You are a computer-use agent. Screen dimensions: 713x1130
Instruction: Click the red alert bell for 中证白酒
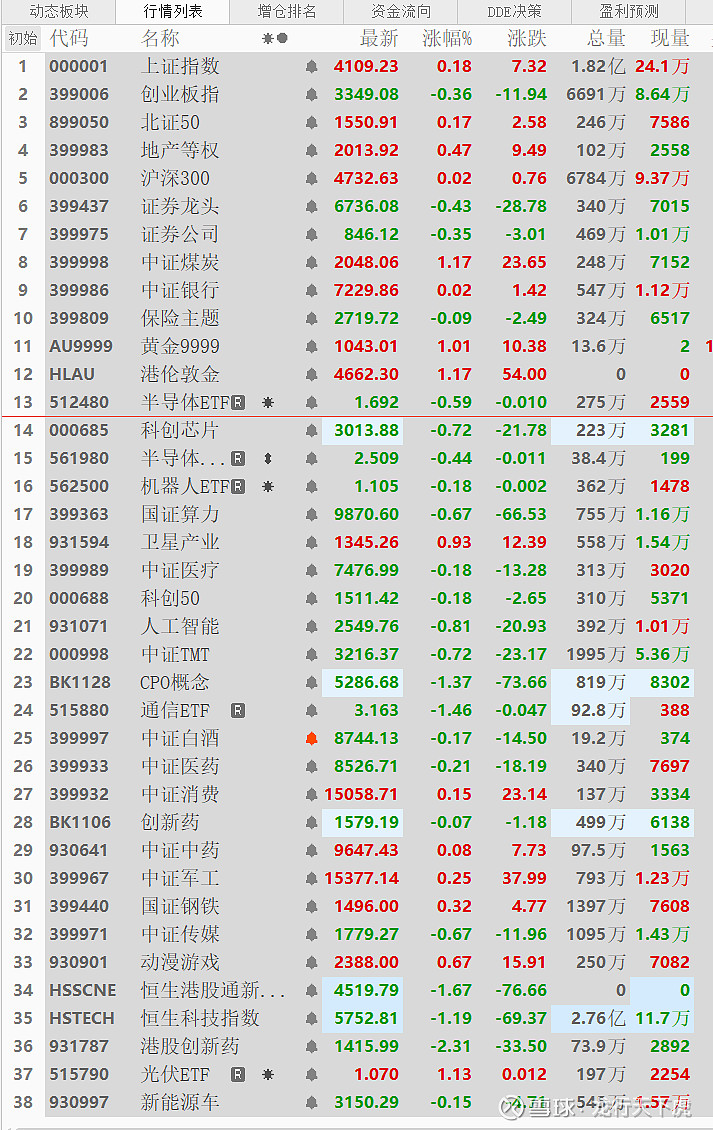(x=312, y=739)
